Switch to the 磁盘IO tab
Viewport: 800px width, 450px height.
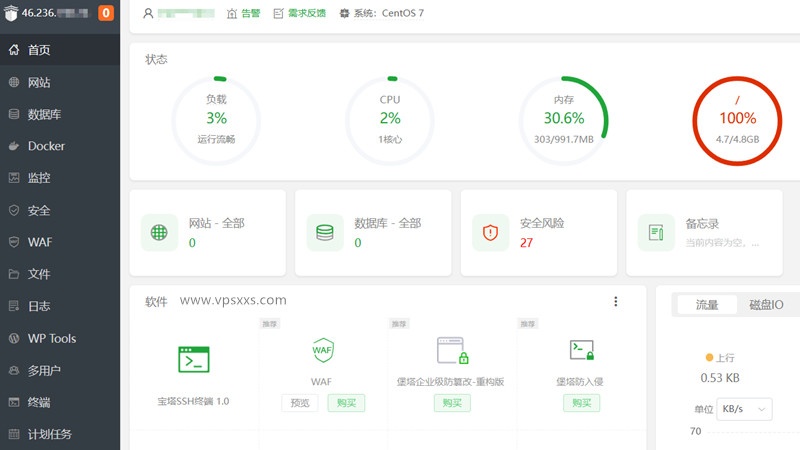766,305
